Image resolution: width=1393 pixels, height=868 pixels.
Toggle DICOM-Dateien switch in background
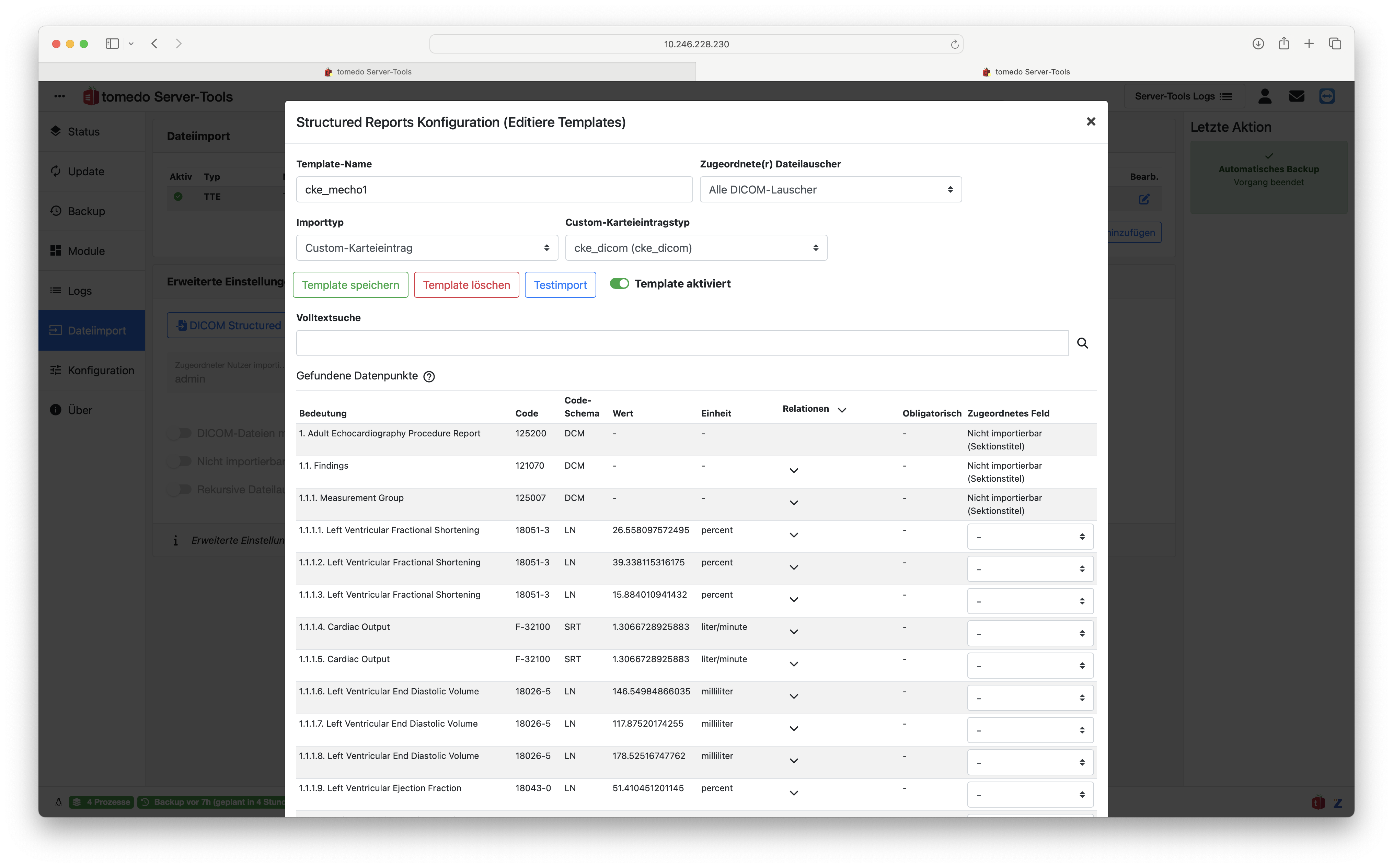pyautogui.click(x=180, y=433)
